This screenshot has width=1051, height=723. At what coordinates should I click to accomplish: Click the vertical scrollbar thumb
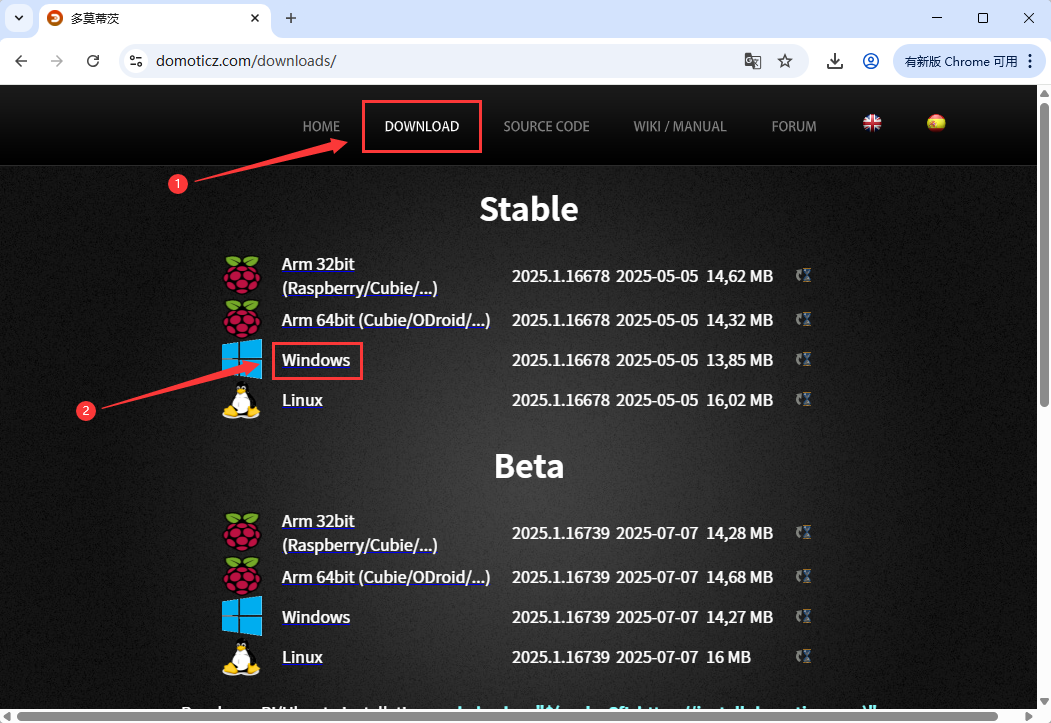[1044, 253]
